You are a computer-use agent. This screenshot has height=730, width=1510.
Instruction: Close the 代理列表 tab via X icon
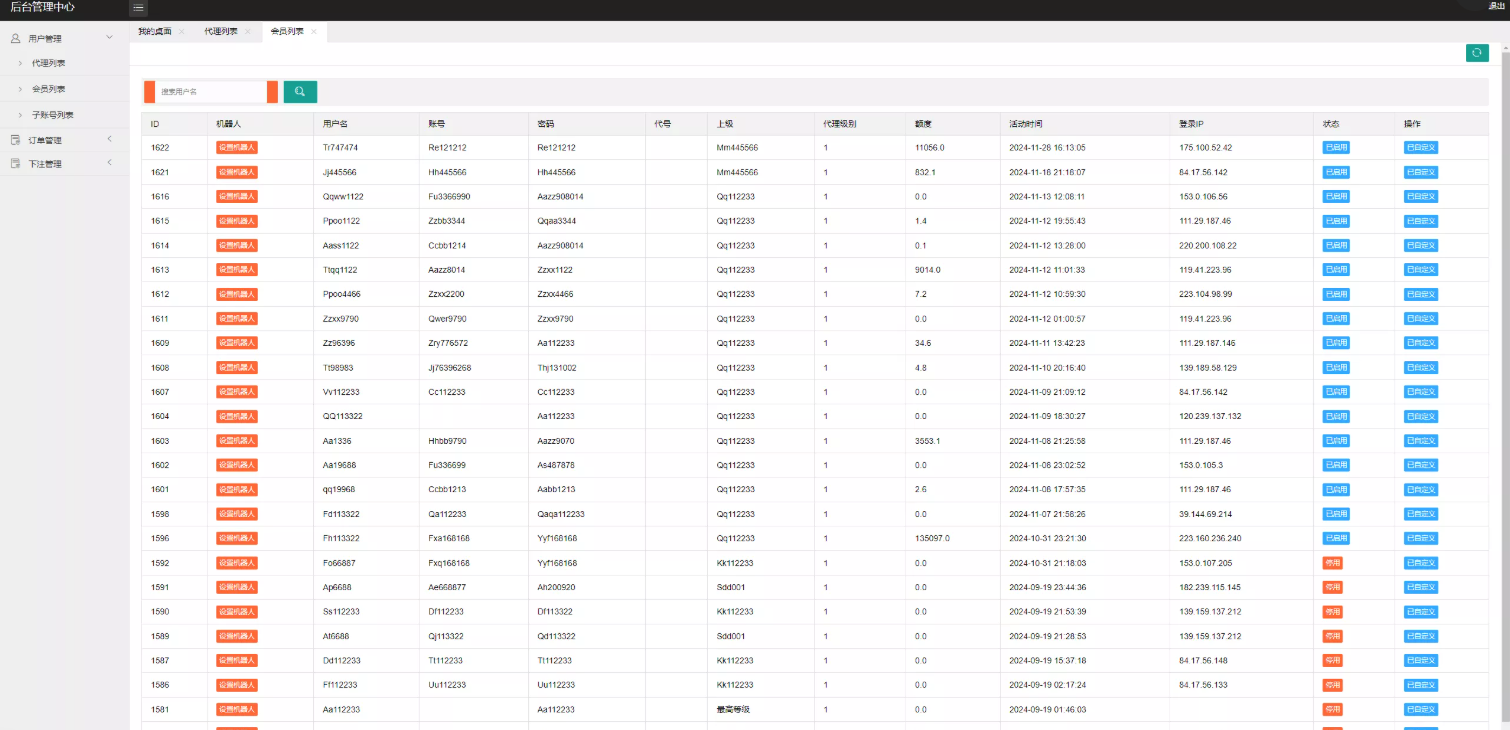pos(248,32)
